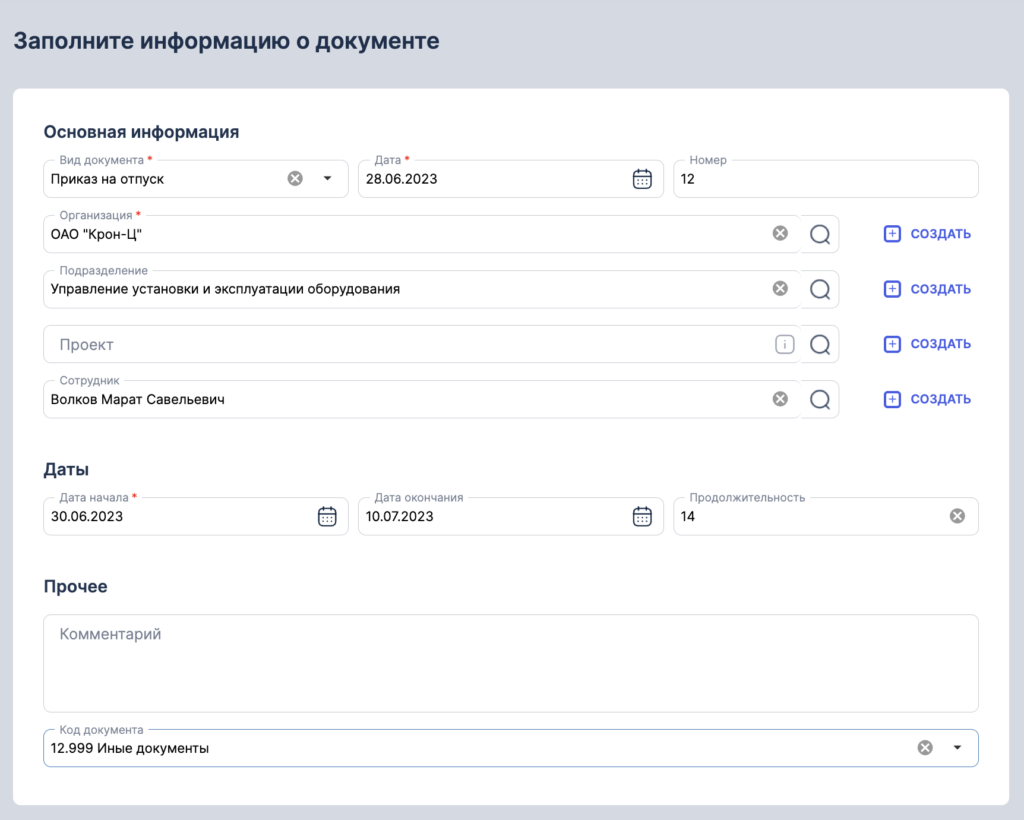The width and height of the screenshot is (1024, 820).
Task: Clear the Подразделение field value
Action: pyautogui.click(x=780, y=289)
